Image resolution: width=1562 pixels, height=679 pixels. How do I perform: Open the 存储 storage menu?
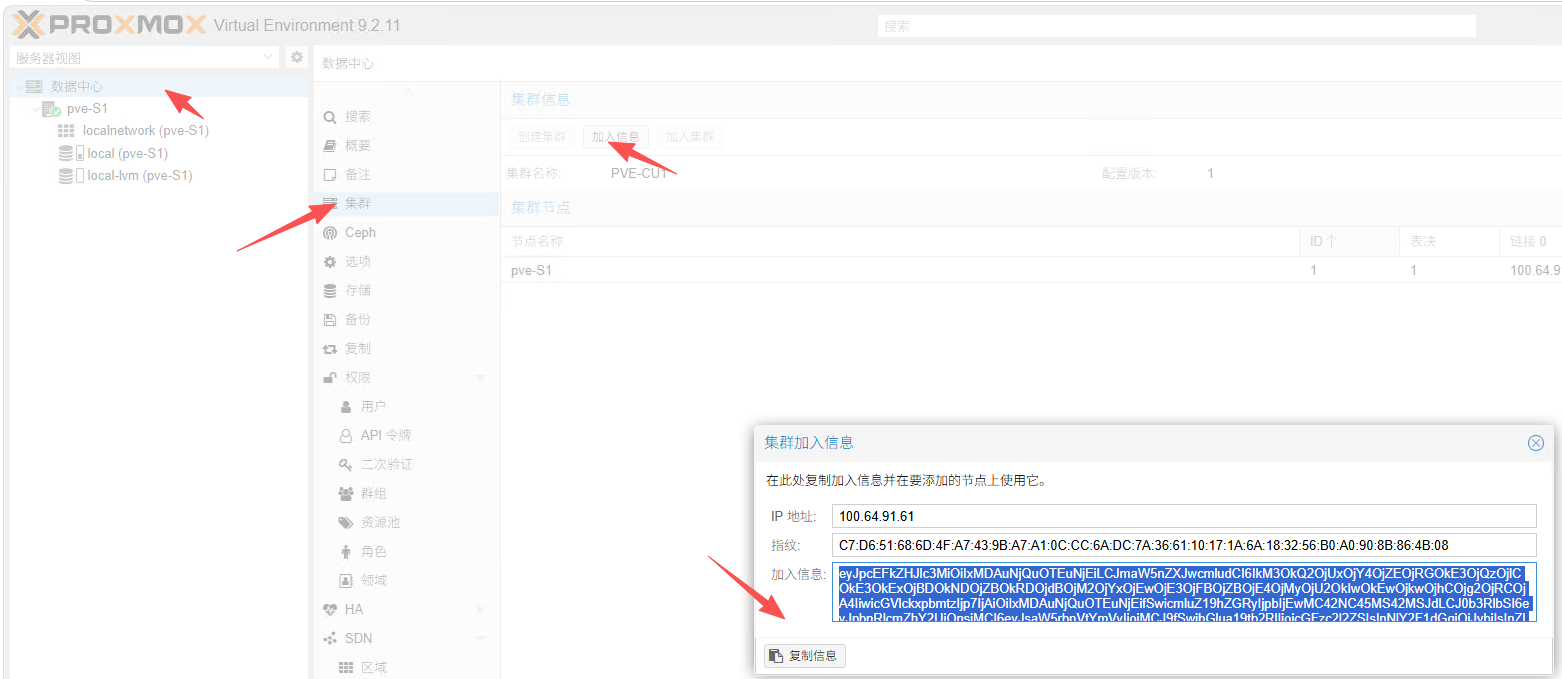[x=357, y=291]
